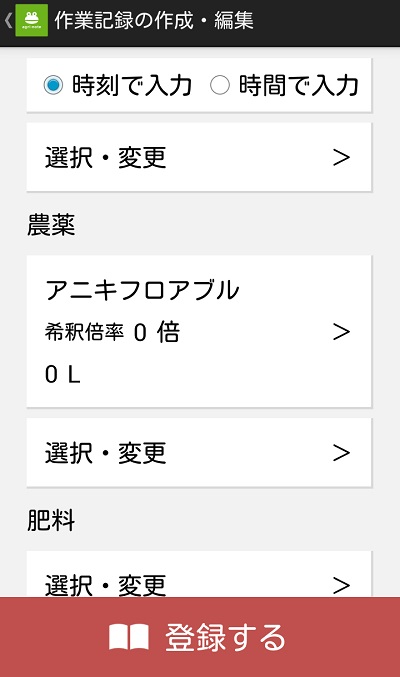Image resolution: width=400 pixels, height=677 pixels.
Task: Open 選択・変更 row below time input
Action: click(199, 157)
